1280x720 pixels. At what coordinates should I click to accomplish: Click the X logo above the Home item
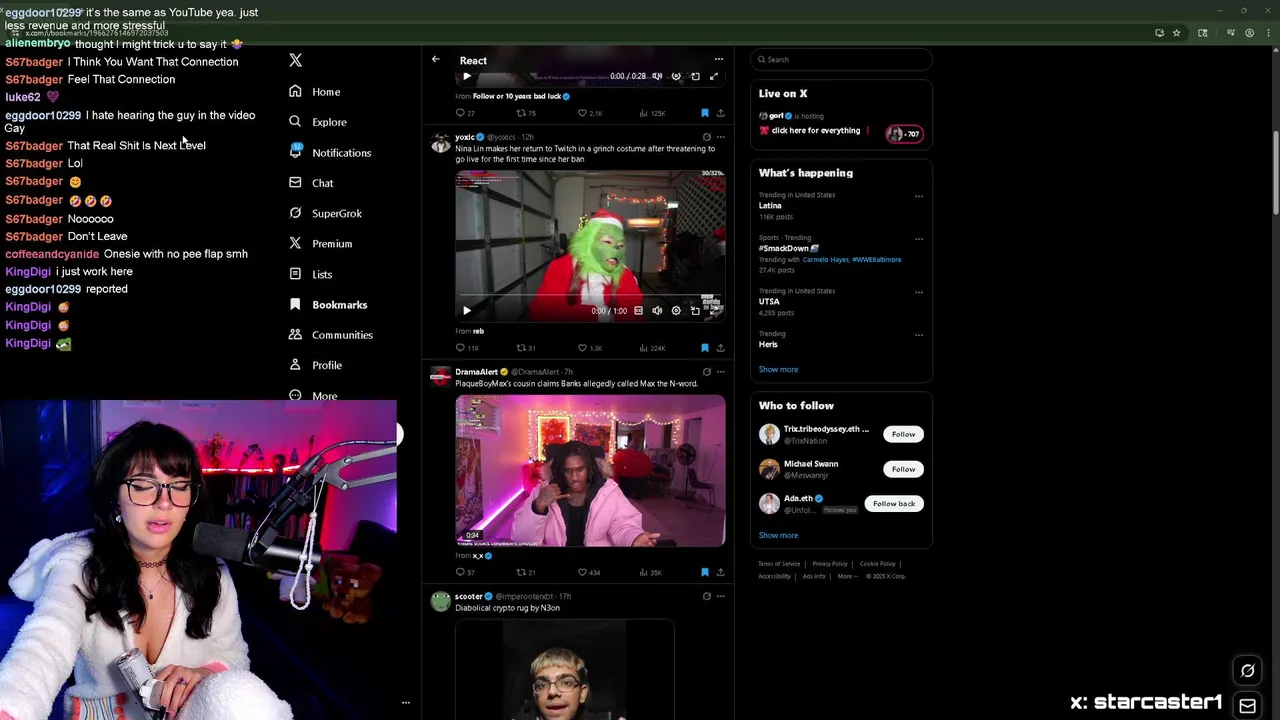pos(295,61)
